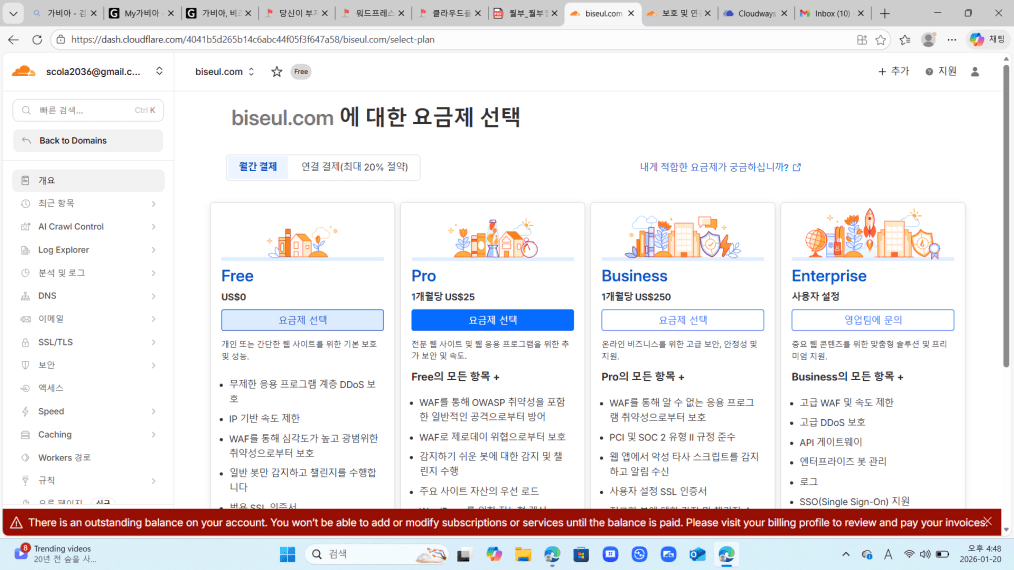Reload page with browser refresh icon
Image resolution: width=1014 pixels, height=570 pixels.
[x=37, y=40]
